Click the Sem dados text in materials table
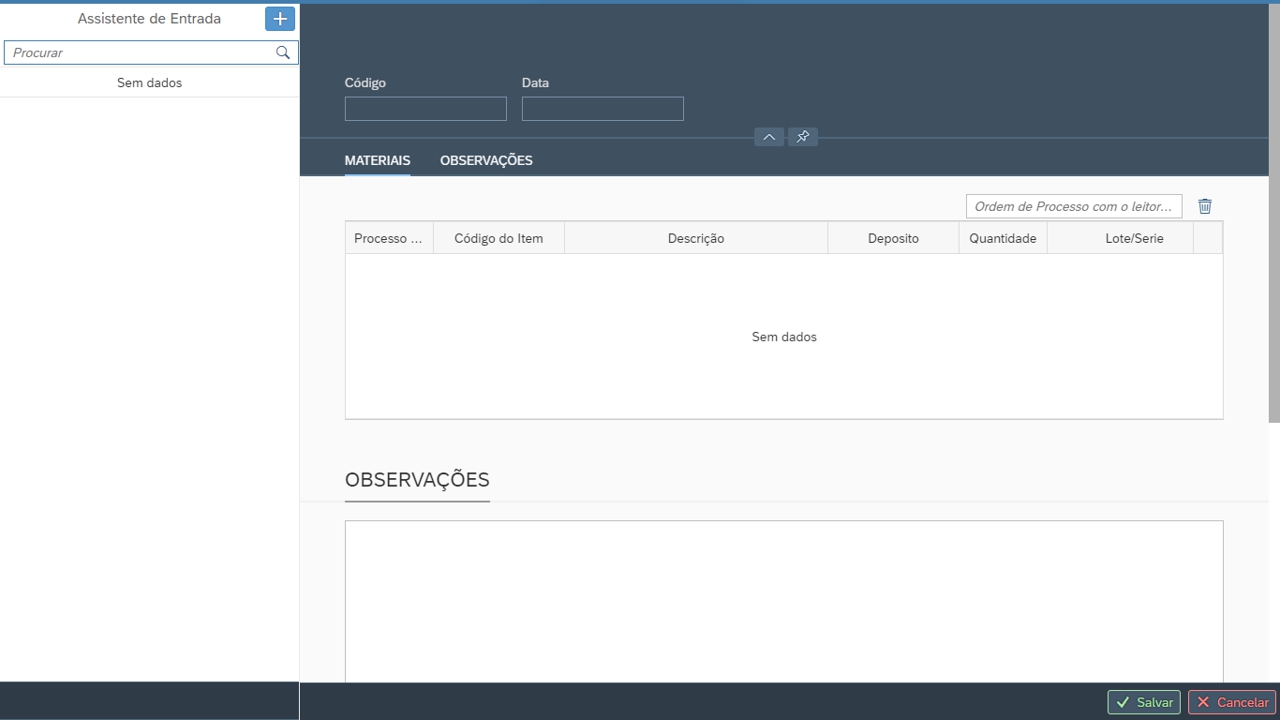 tap(784, 337)
